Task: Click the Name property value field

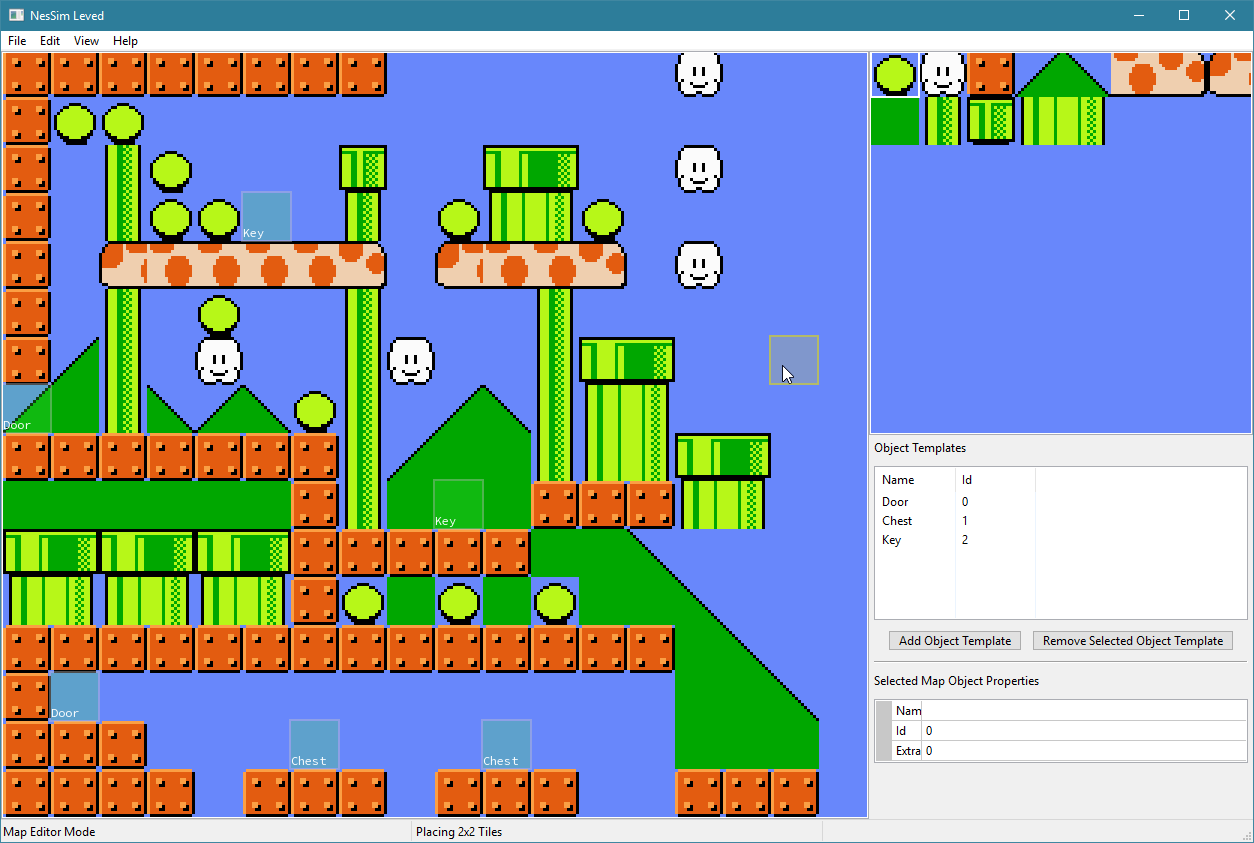Action: pos(1084,711)
